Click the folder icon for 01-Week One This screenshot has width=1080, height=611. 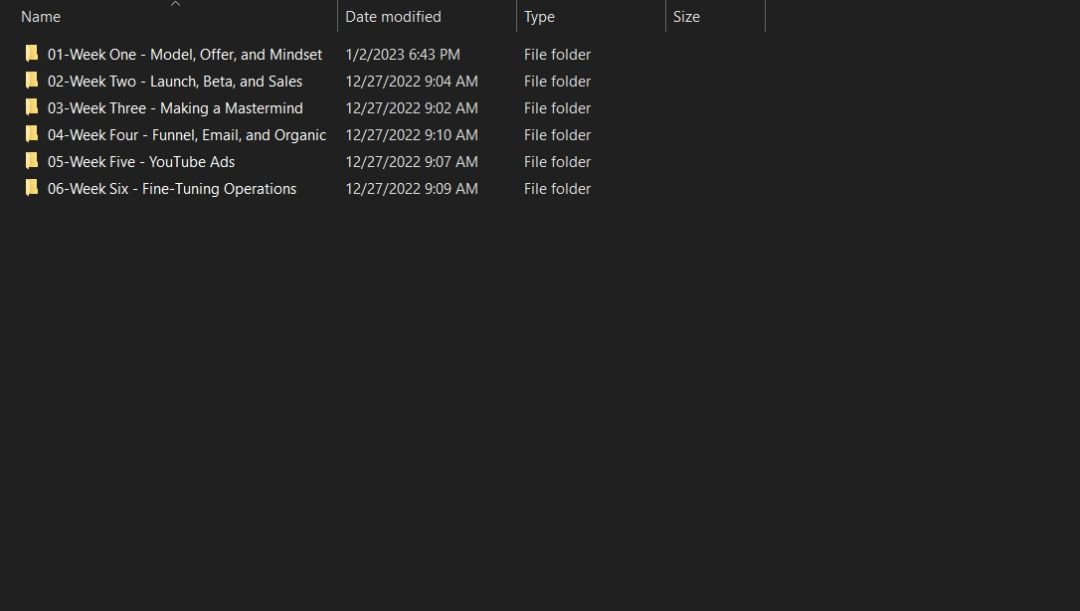click(32, 54)
